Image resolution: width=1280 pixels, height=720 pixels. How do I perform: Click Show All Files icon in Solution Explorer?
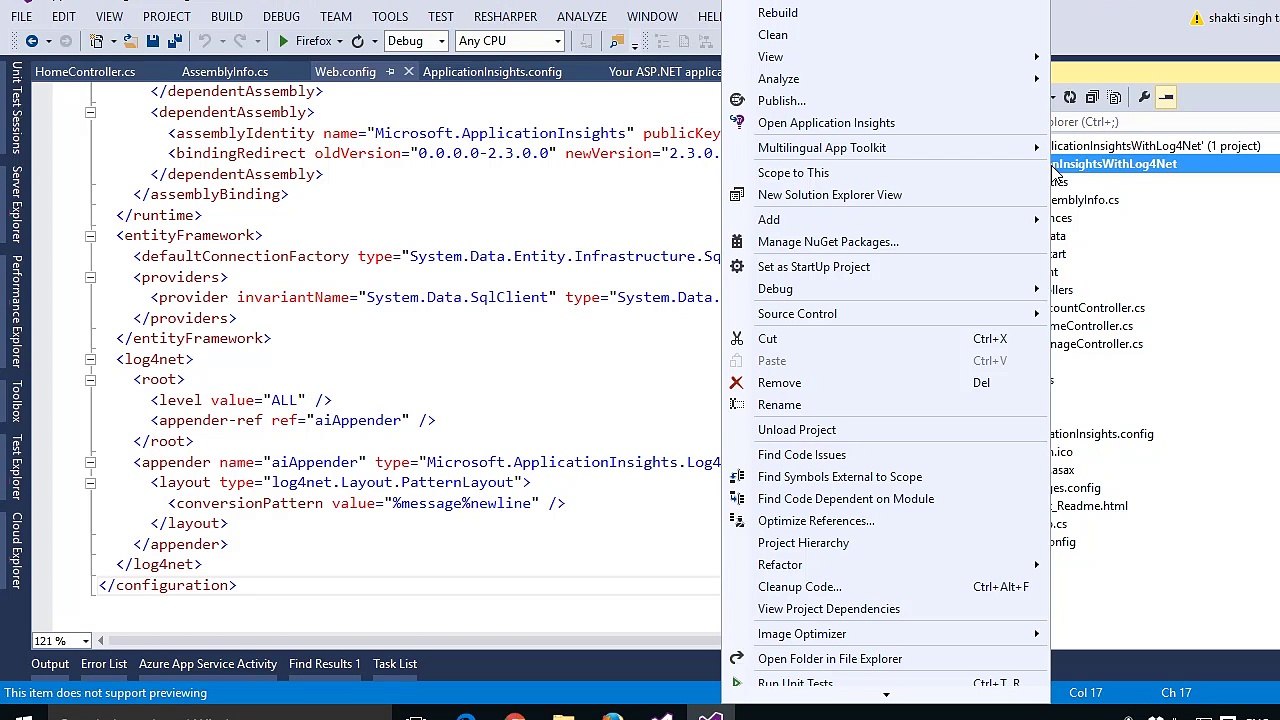pos(1114,97)
